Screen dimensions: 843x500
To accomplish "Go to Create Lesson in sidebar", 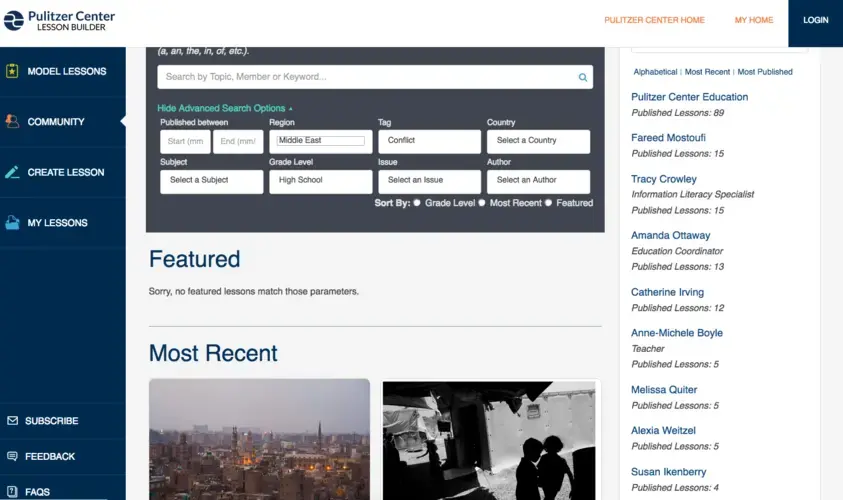I will coord(63,172).
